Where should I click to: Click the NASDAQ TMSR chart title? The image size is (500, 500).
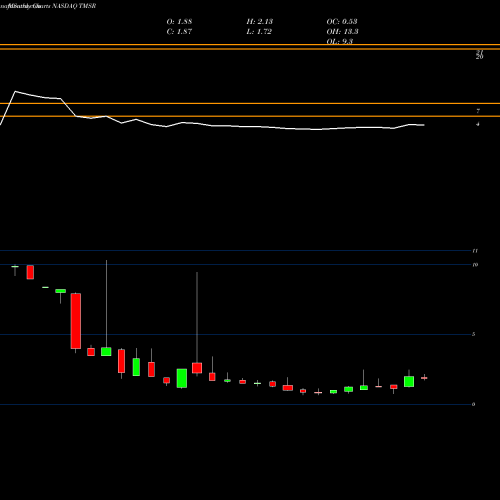tap(74, 6)
